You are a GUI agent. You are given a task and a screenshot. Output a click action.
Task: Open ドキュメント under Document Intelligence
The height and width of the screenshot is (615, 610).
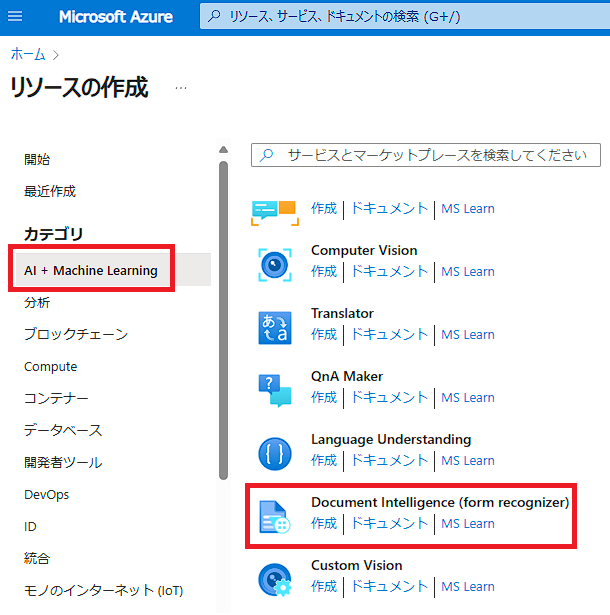pyautogui.click(x=389, y=524)
